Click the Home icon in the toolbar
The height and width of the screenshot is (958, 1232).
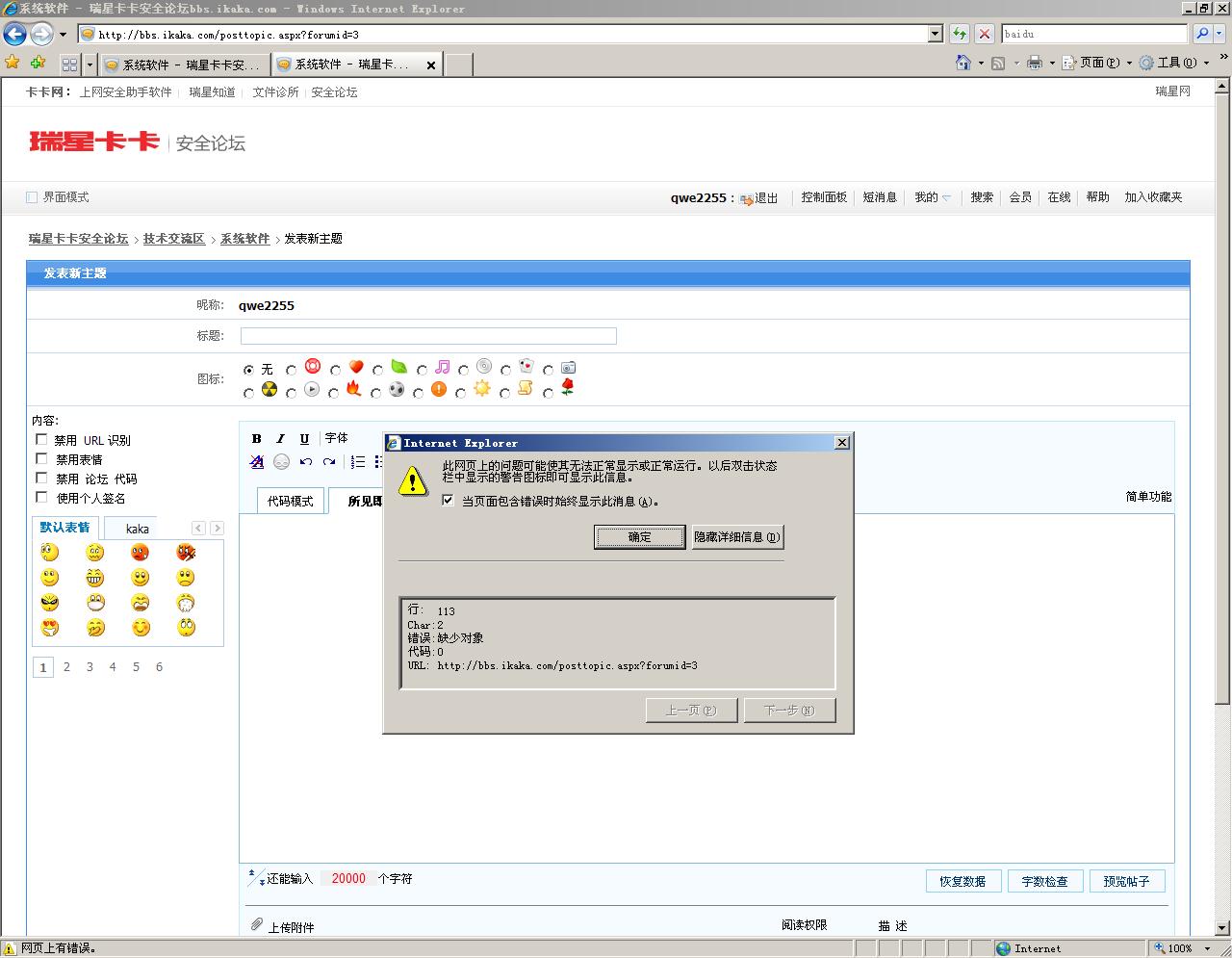click(x=963, y=63)
